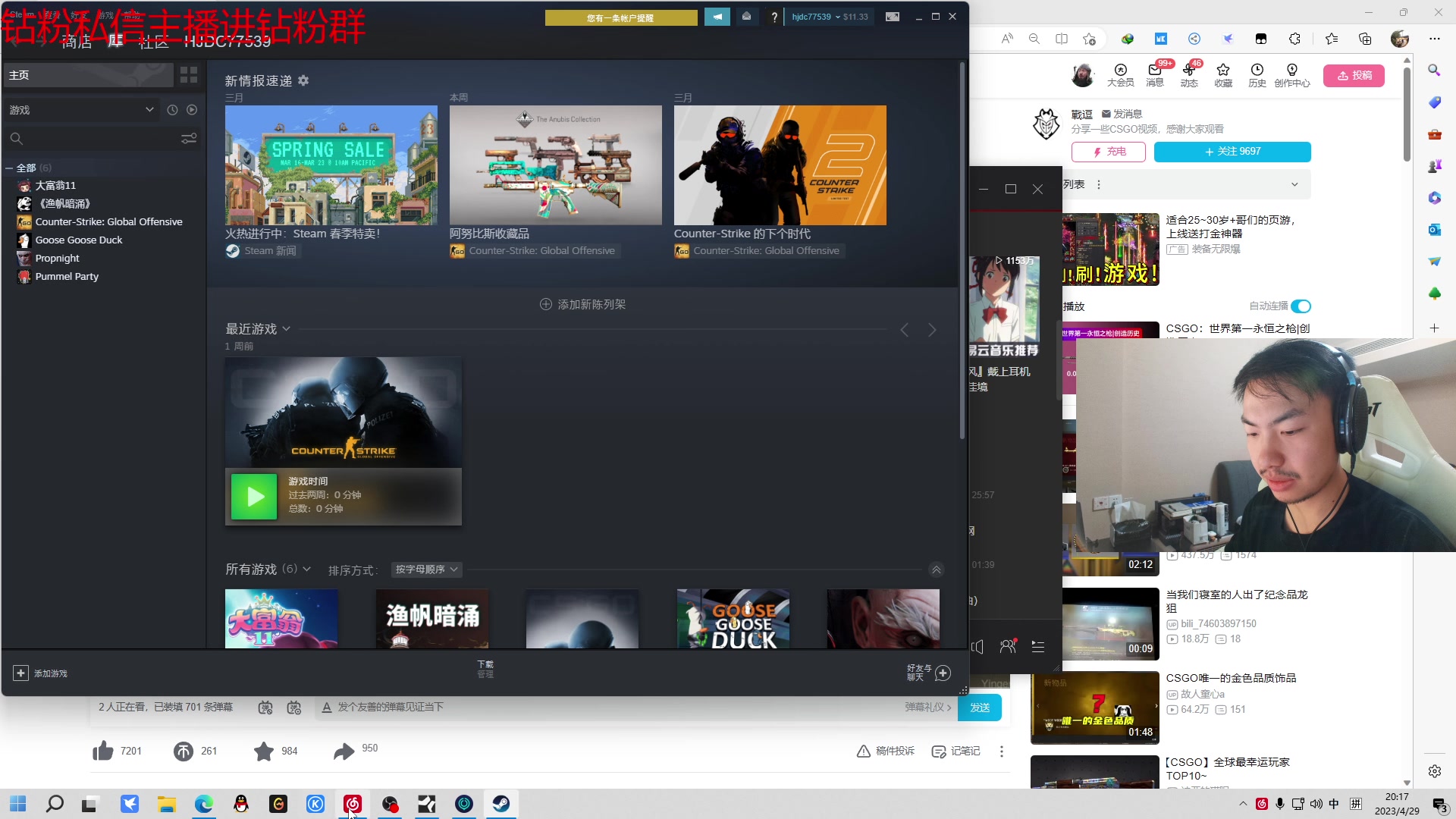Click Add a Game plus icon
Screen dimensions: 1456x819
(x=20, y=673)
